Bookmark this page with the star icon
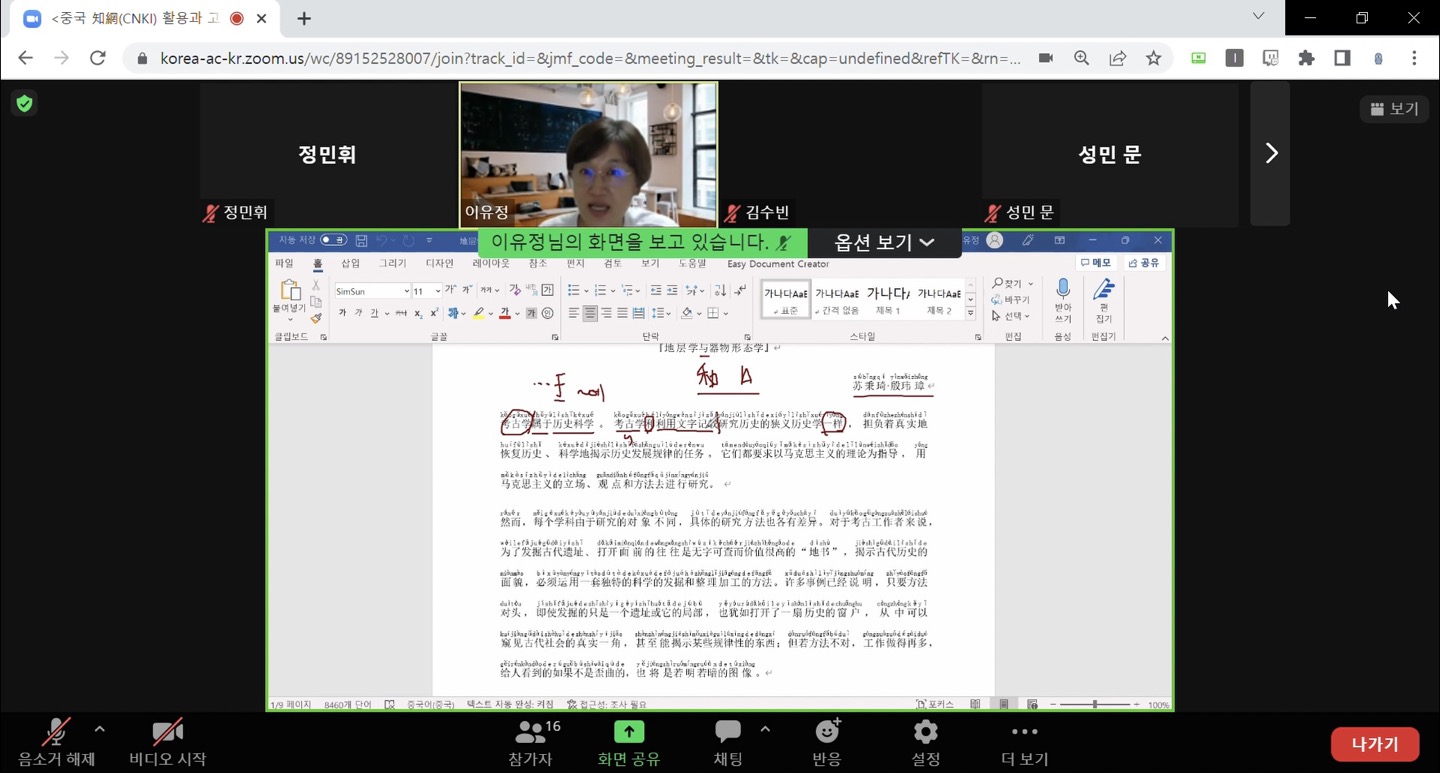 click(1154, 58)
